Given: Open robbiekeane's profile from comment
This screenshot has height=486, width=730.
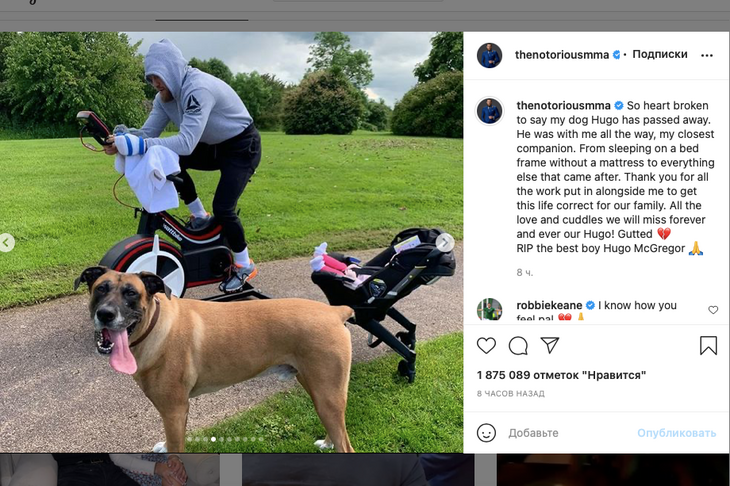Looking at the screenshot, I should coord(549,305).
